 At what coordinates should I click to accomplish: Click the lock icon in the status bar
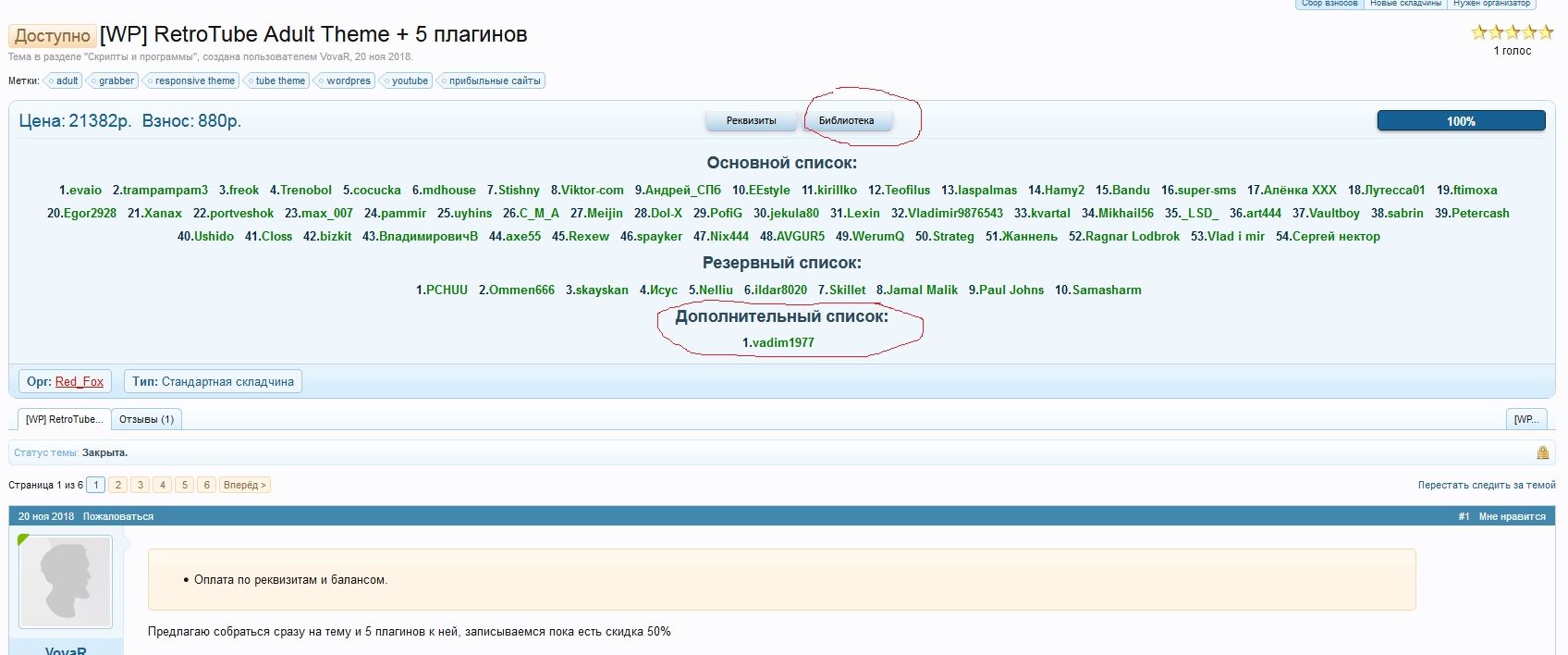click(x=1542, y=452)
